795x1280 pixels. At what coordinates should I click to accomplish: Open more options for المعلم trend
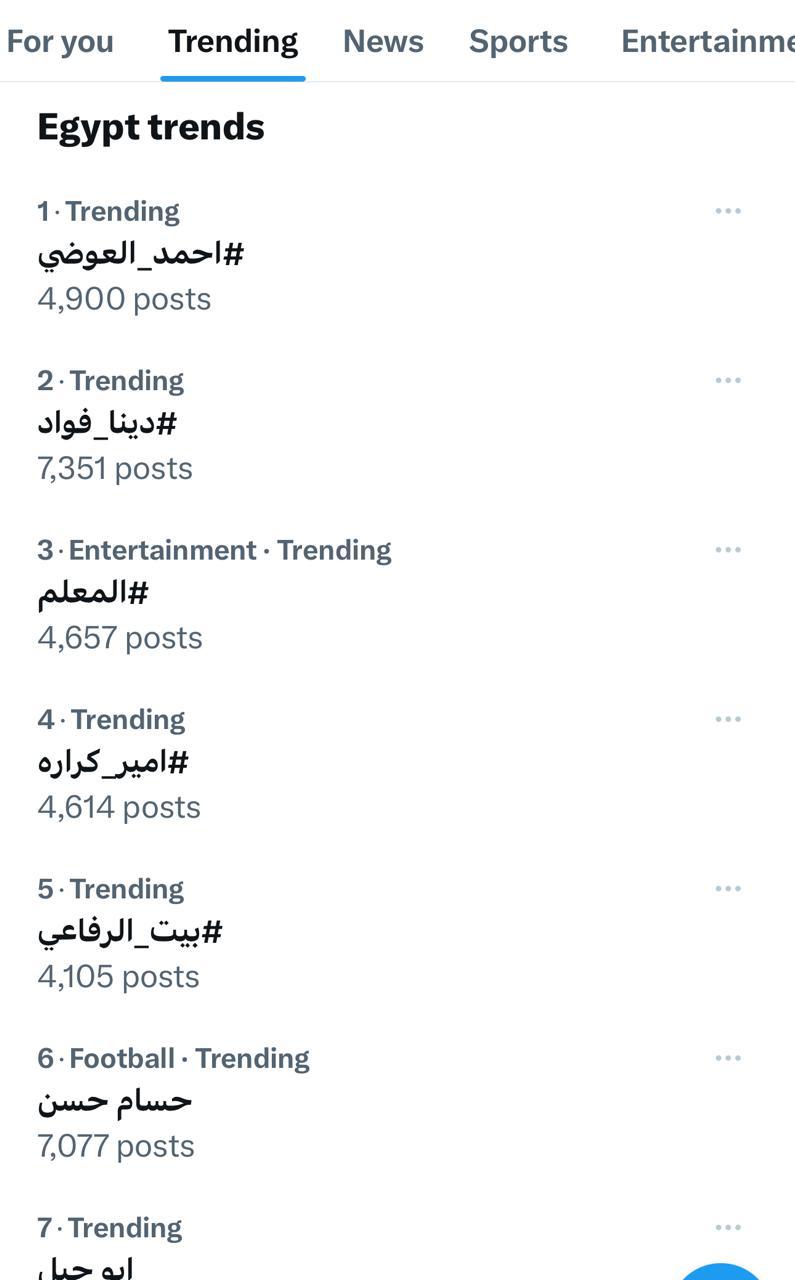(x=728, y=550)
